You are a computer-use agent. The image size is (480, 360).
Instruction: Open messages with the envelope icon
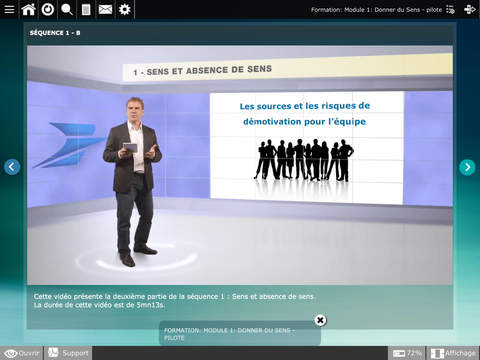[x=105, y=9]
